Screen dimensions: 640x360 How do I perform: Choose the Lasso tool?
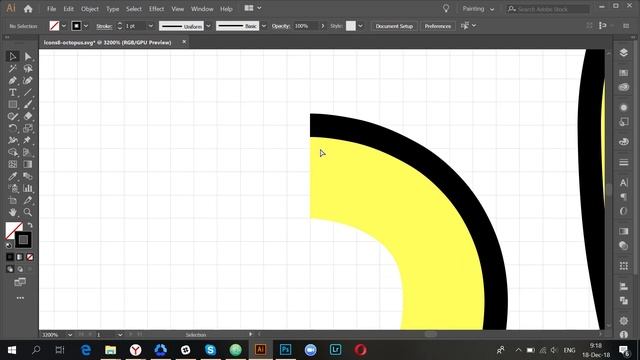(28, 69)
